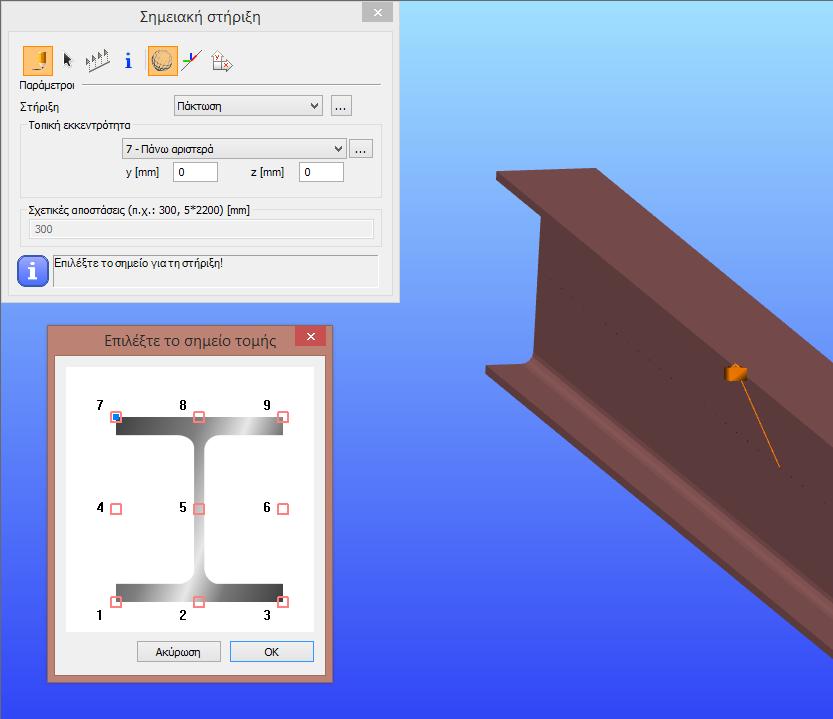Image resolution: width=833 pixels, height=719 pixels.
Task: Click the x-y global coordinates icon
Action: click(222, 61)
